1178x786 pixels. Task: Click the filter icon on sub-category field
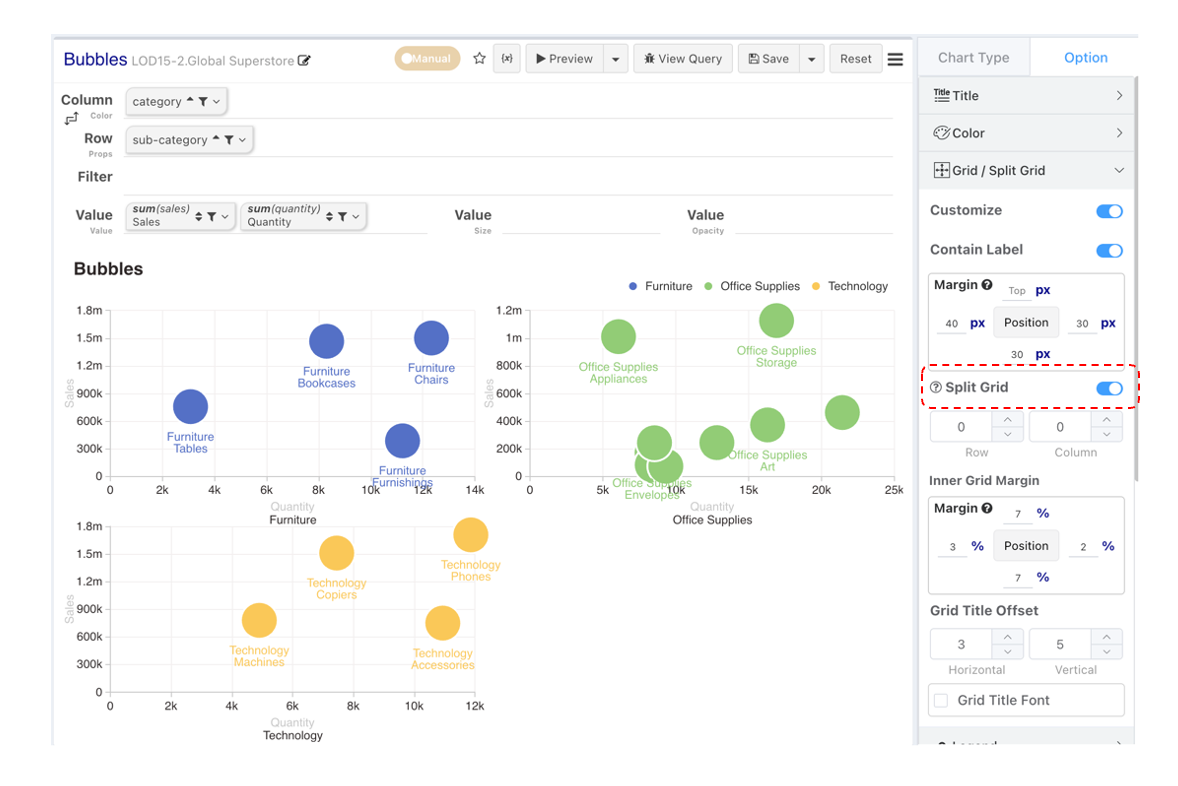228,140
